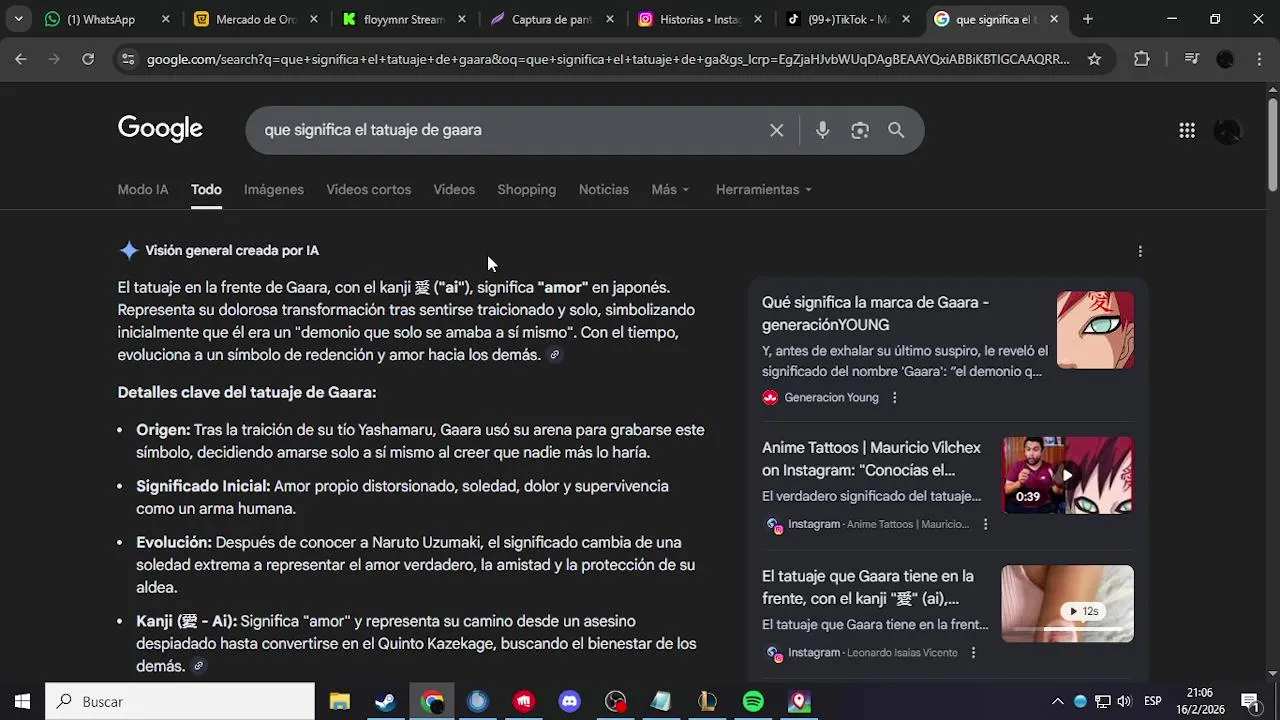Switch to the floyymnr Stream browser tab

click(x=404, y=19)
